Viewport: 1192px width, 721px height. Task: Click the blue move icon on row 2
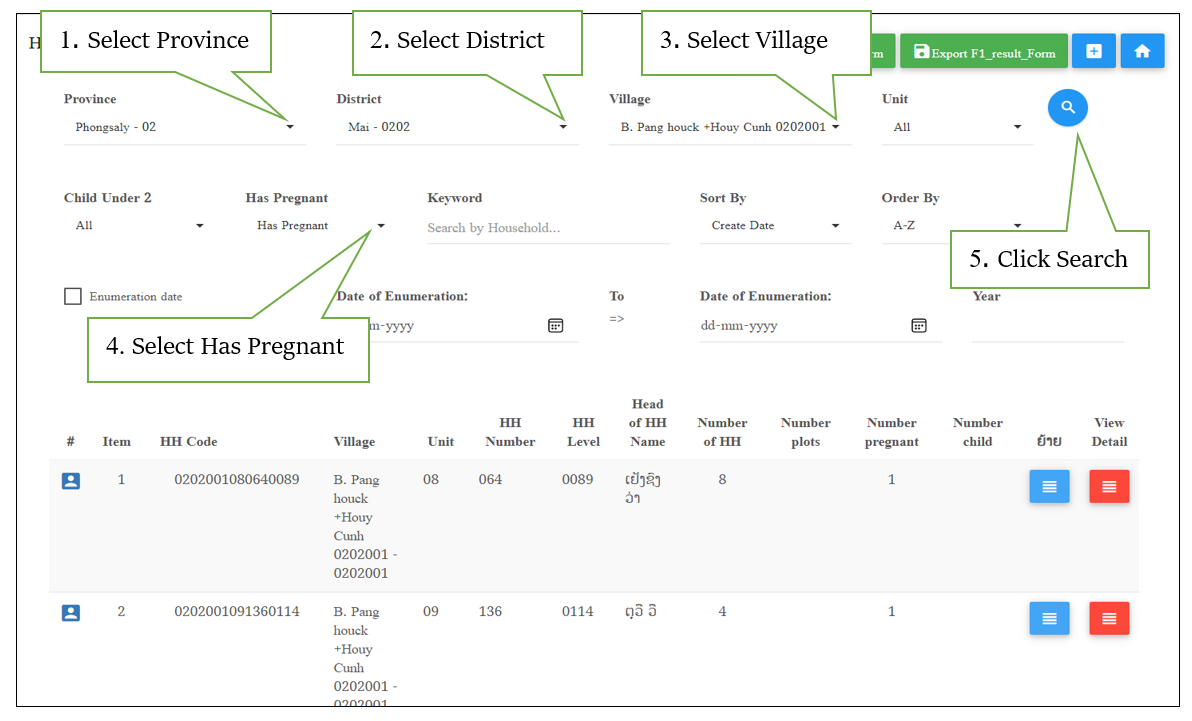click(1049, 618)
